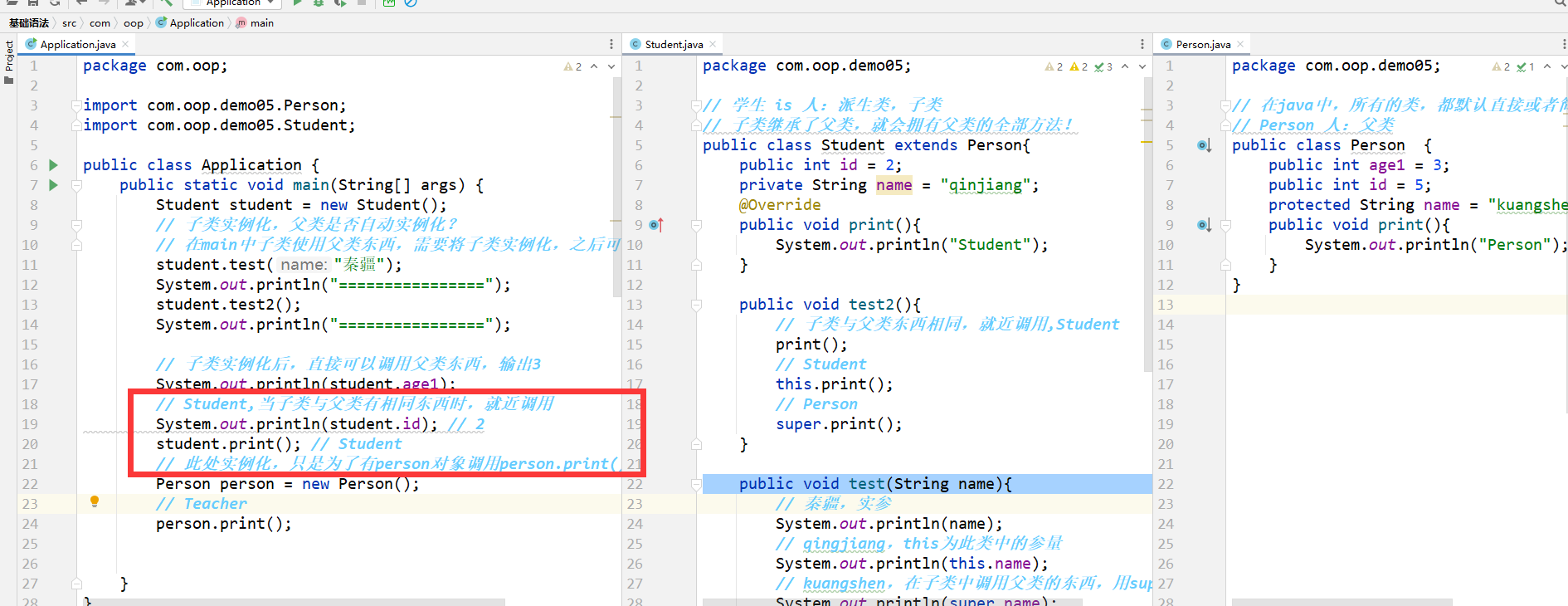Go to previous highlighted error in Student.java

point(1125,66)
